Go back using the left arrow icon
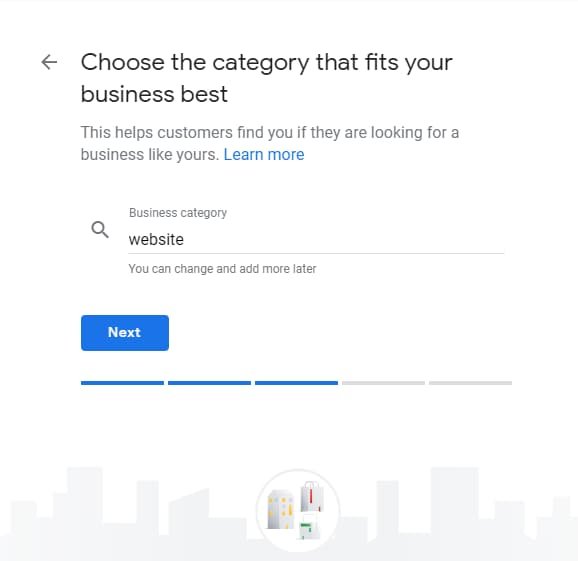Image resolution: width=578 pixels, height=561 pixels. click(x=49, y=62)
